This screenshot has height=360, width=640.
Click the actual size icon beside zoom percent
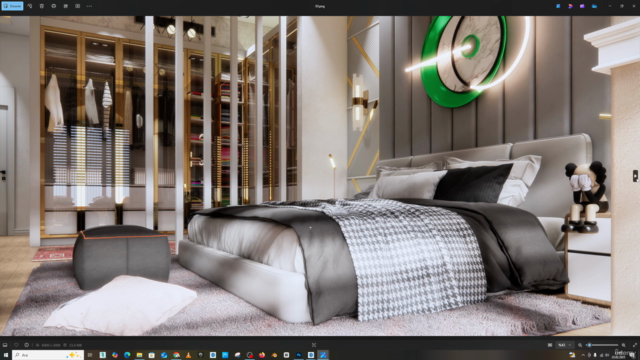pos(550,345)
